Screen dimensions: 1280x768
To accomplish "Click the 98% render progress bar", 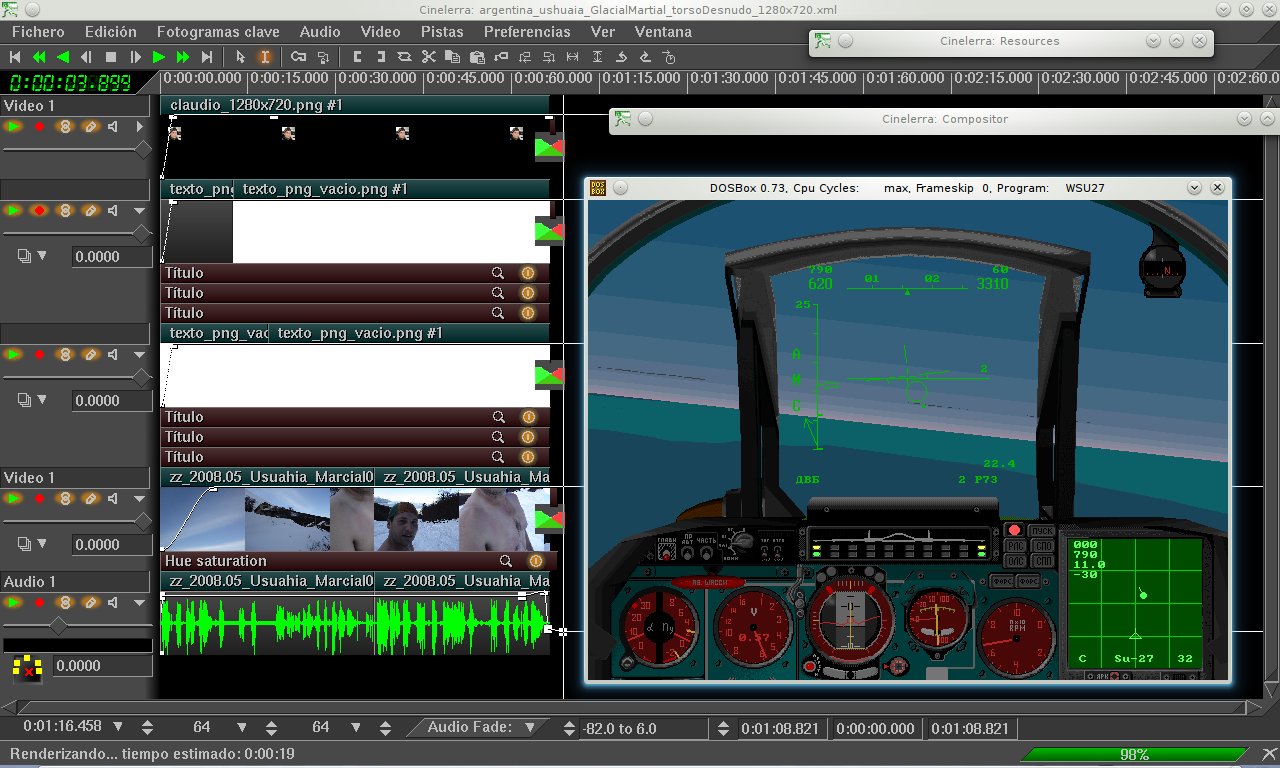I will [1133, 755].
